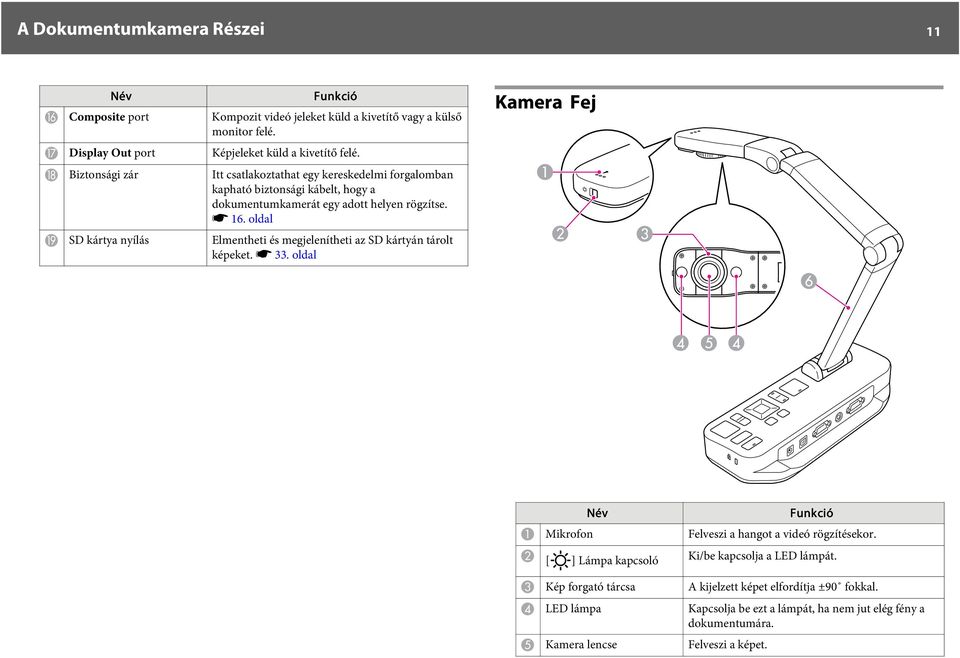This screenshot has height=658, width=960.
Task: Click 'Felveszi a képet.' text
Action: pos(727,645)
